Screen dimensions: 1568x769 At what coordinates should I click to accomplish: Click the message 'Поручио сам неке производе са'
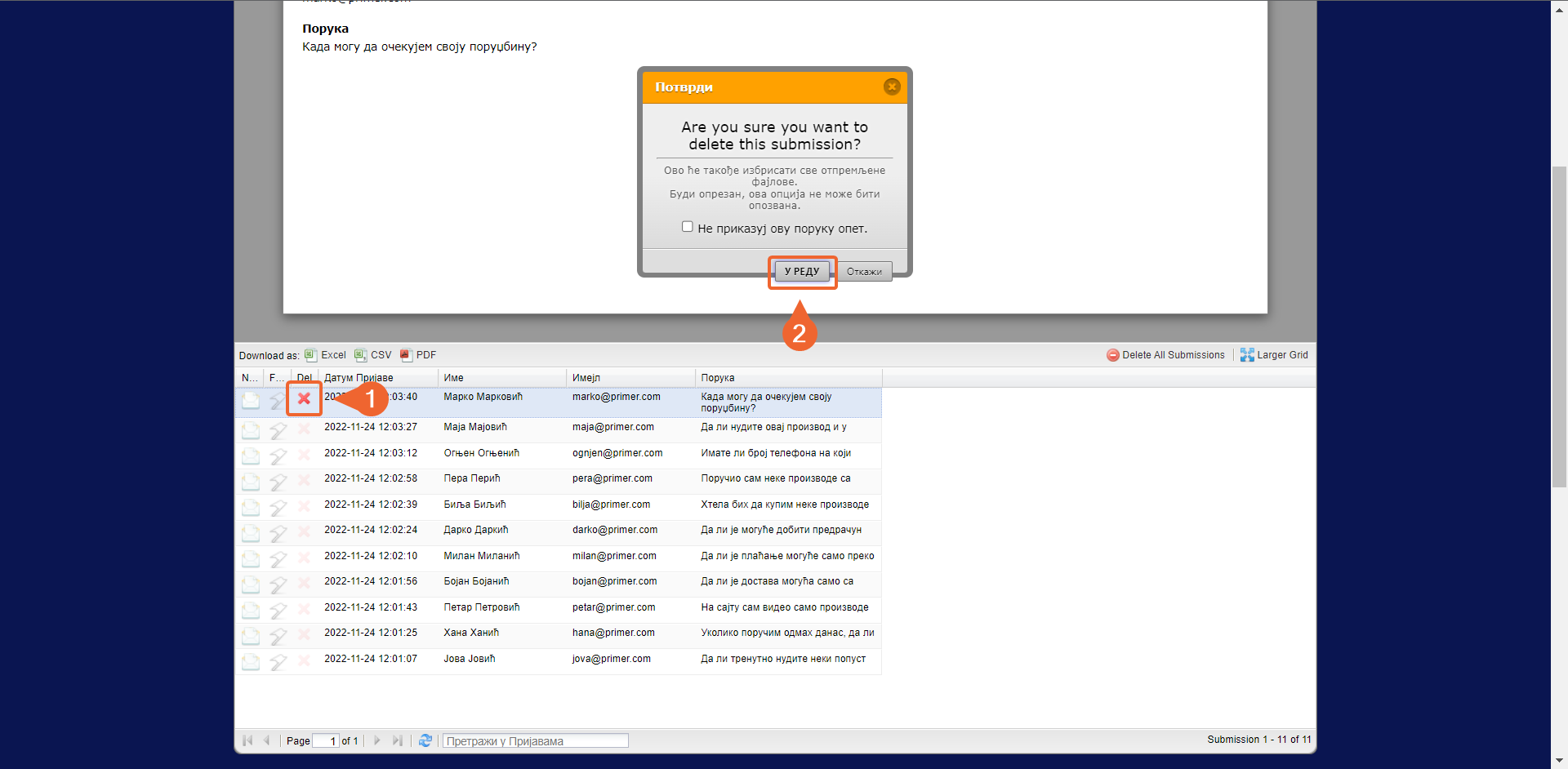coord(776,478)
